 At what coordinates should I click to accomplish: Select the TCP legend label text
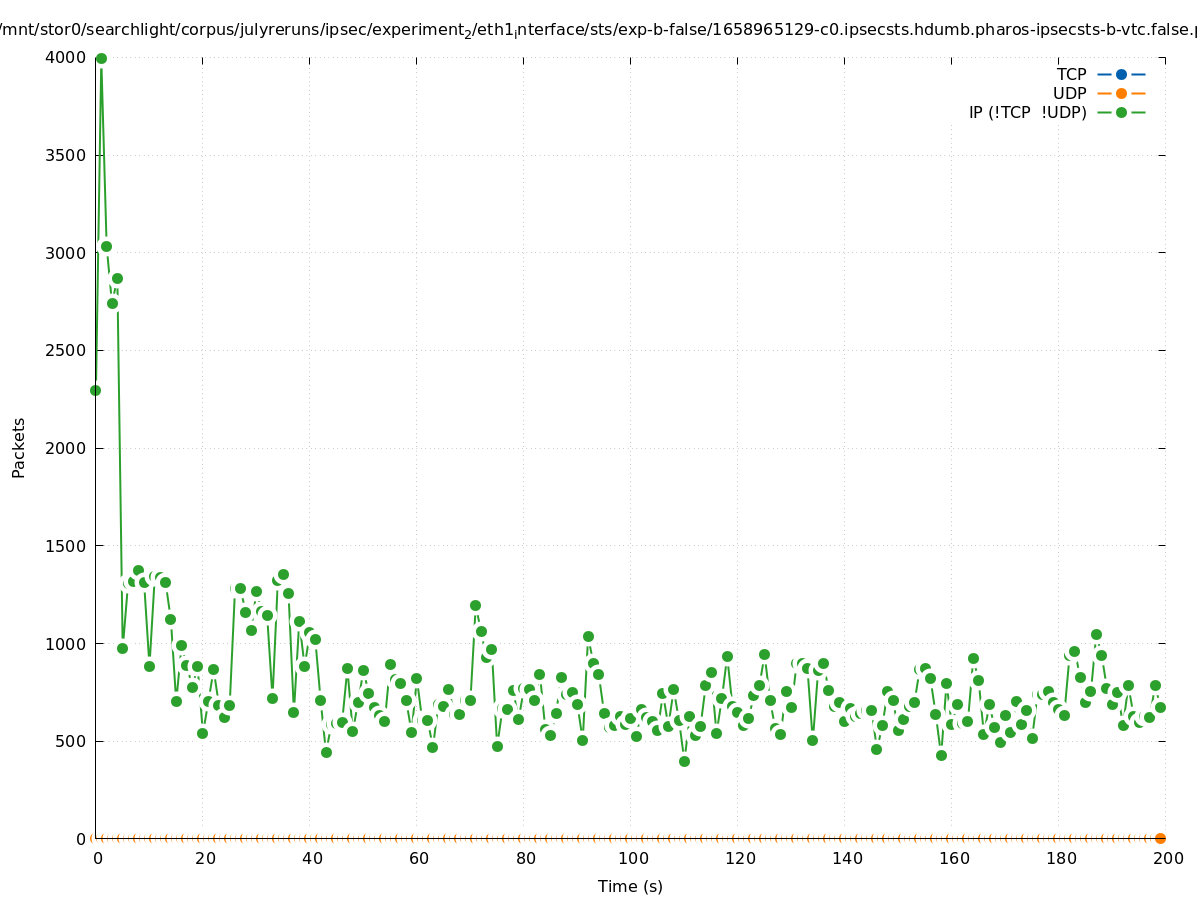(1071, 74)
